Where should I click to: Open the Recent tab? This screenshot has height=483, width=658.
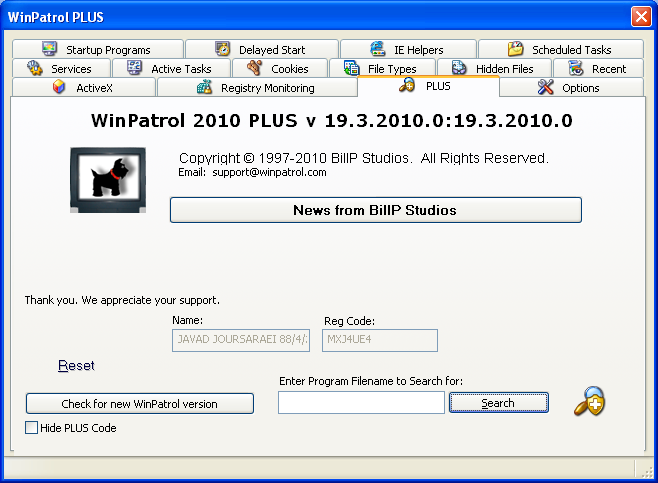tap(598, 68)
